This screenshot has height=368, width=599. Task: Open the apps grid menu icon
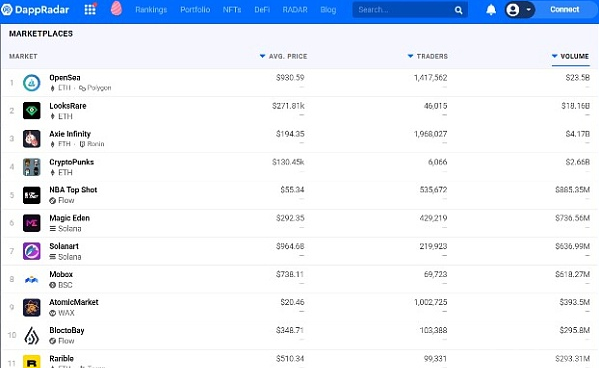[x=90, y=10]
